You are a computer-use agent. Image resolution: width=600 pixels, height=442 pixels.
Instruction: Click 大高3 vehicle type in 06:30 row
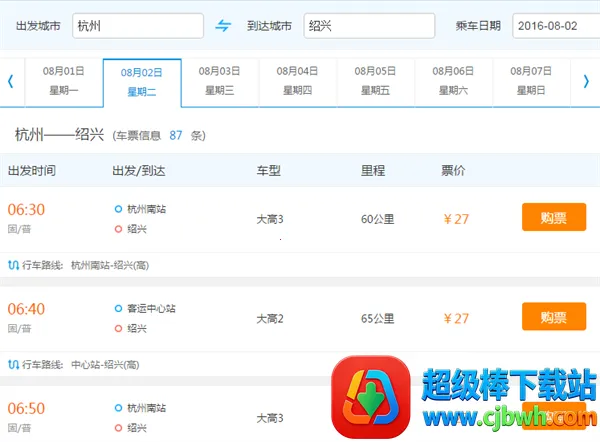point(270,219)
